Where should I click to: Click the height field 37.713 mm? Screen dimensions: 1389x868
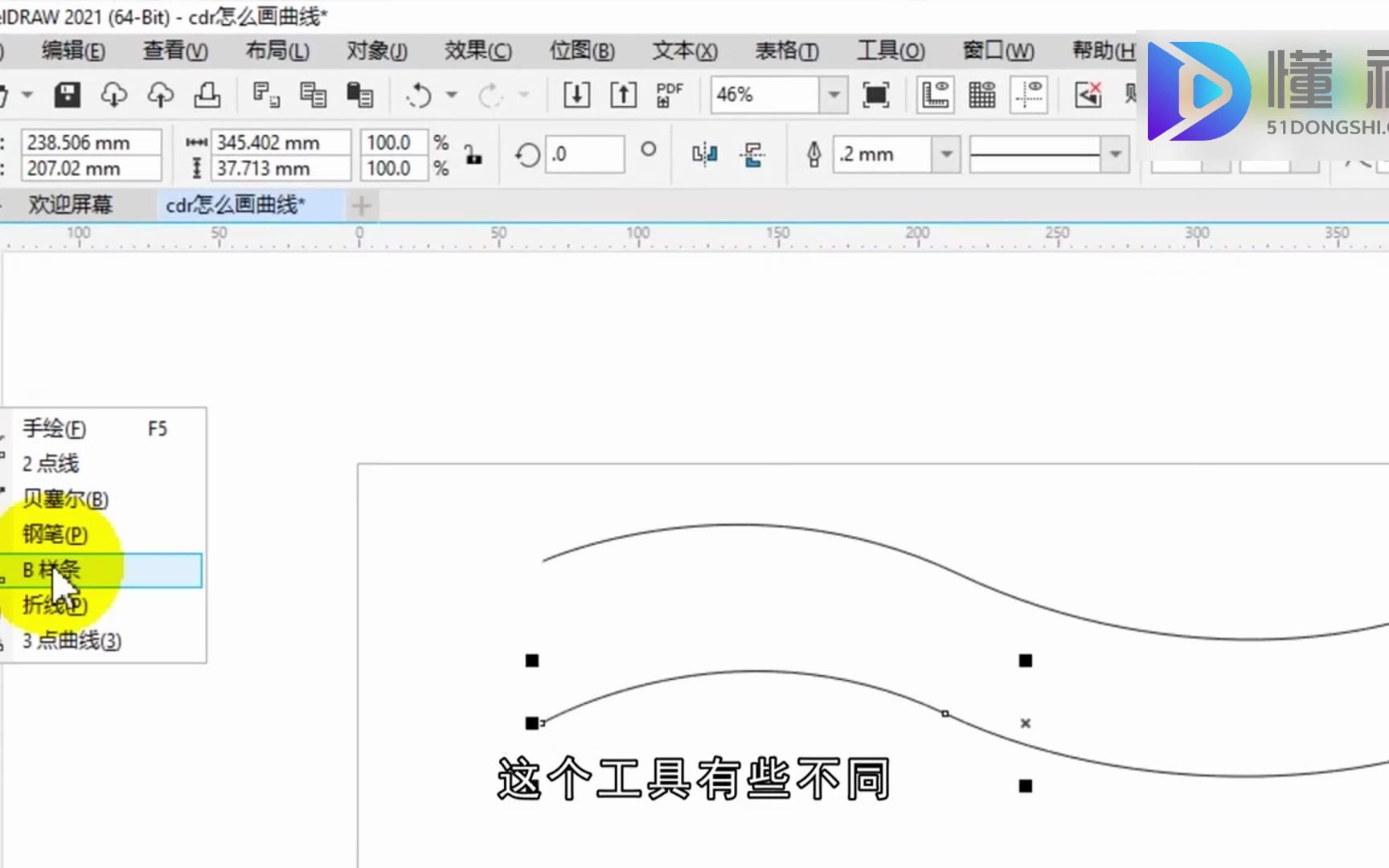(x=281, y=168)
